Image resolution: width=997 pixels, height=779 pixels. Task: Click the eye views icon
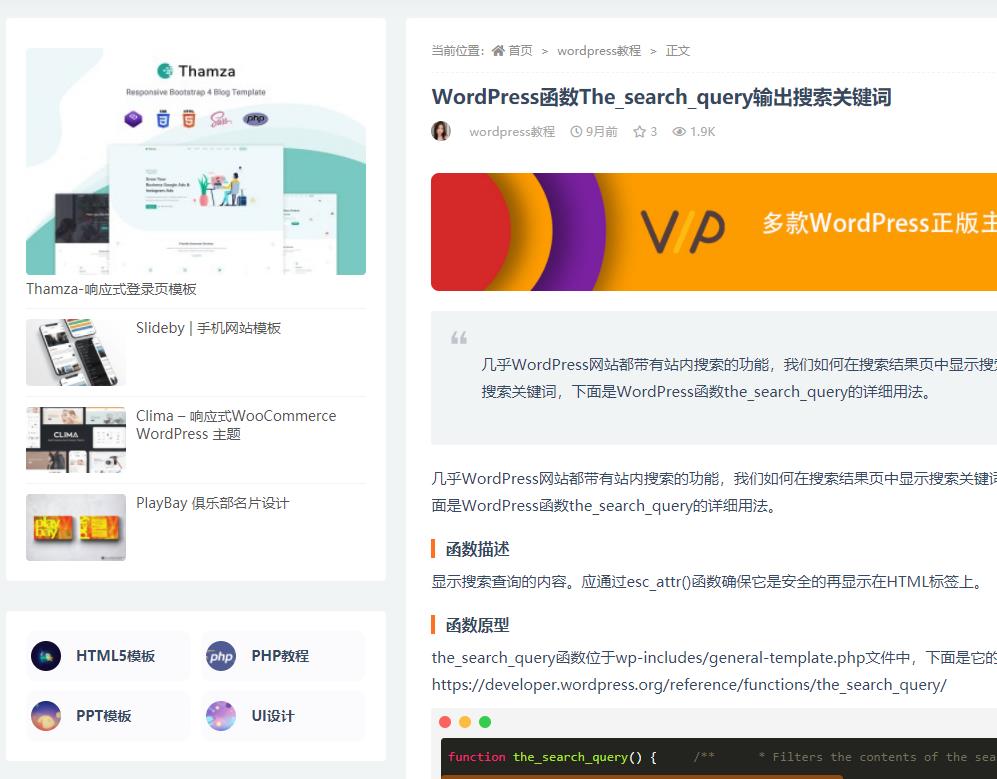click(679, 132)
